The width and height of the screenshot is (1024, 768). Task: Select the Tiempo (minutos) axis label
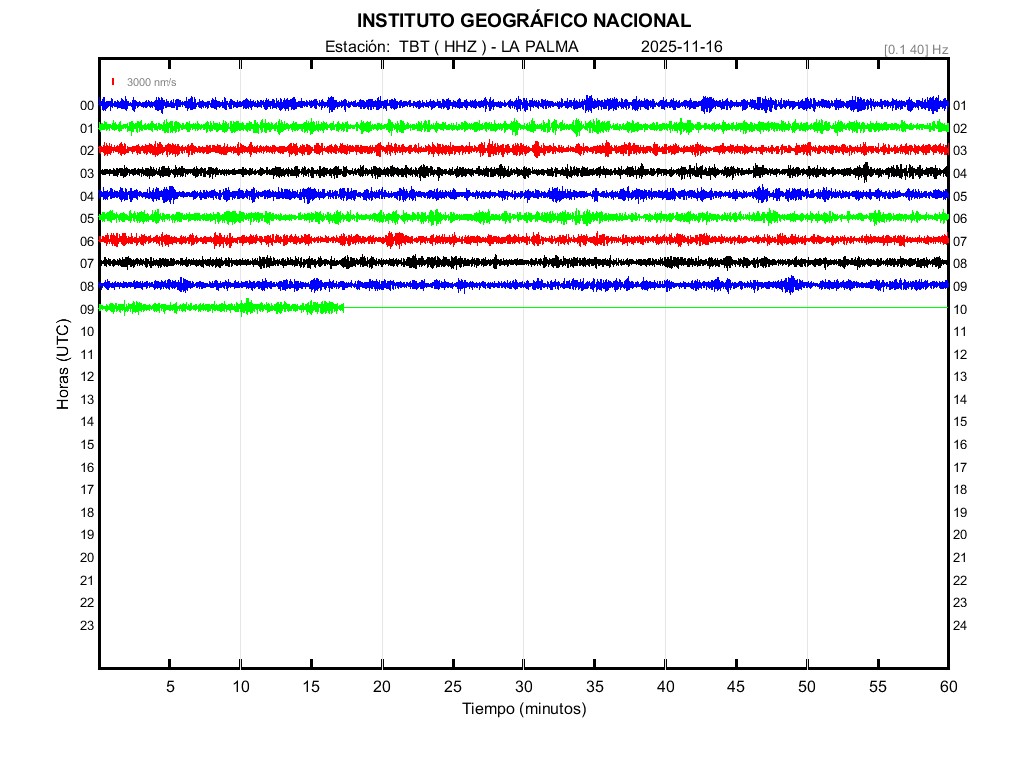(523, 709)
